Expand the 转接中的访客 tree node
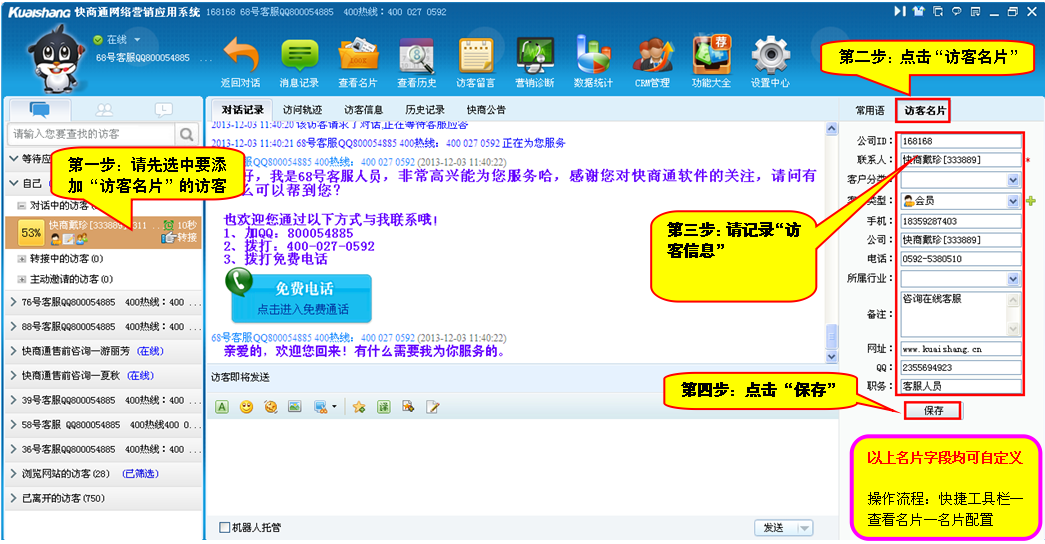 pyautogui.click(x=22, y=259)
